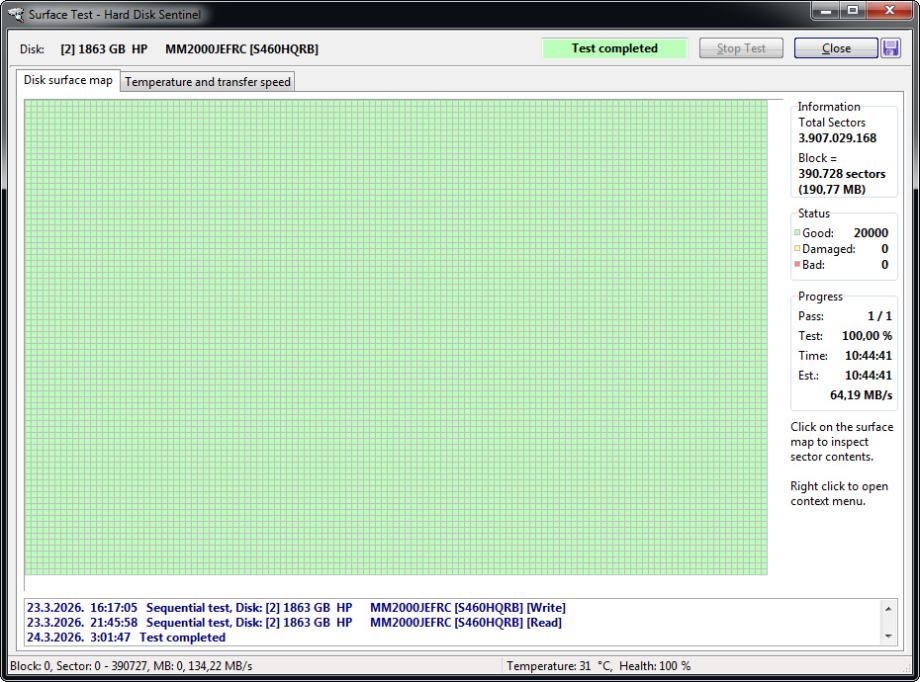Open the Temperature and transfer speed tab

[207, 82]
